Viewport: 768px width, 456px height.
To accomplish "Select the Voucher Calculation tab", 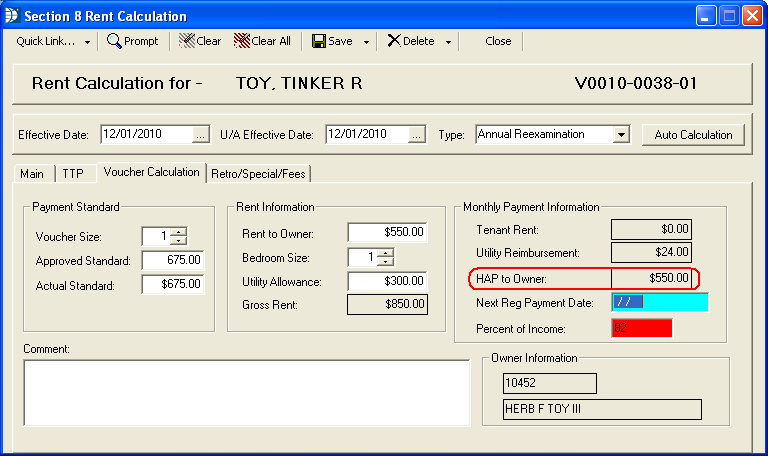I will coord(151,172).
